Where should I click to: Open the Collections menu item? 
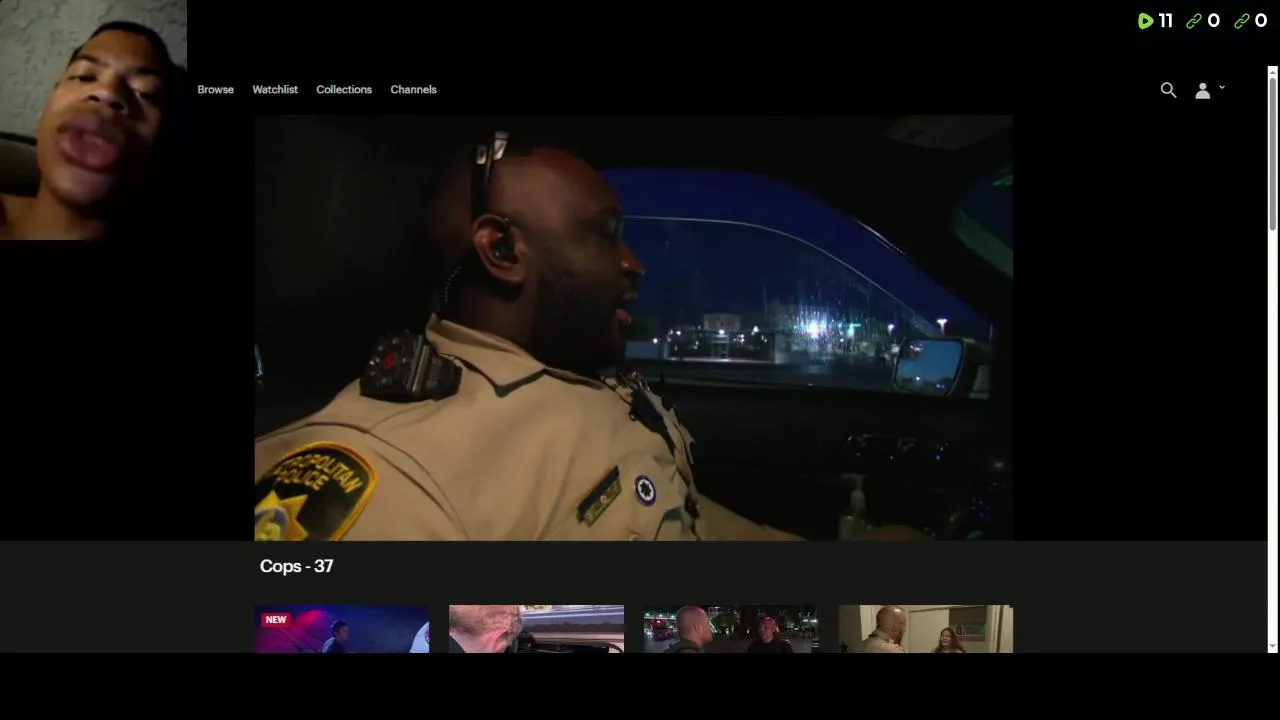pyautogui.click(x=344, y=90)
